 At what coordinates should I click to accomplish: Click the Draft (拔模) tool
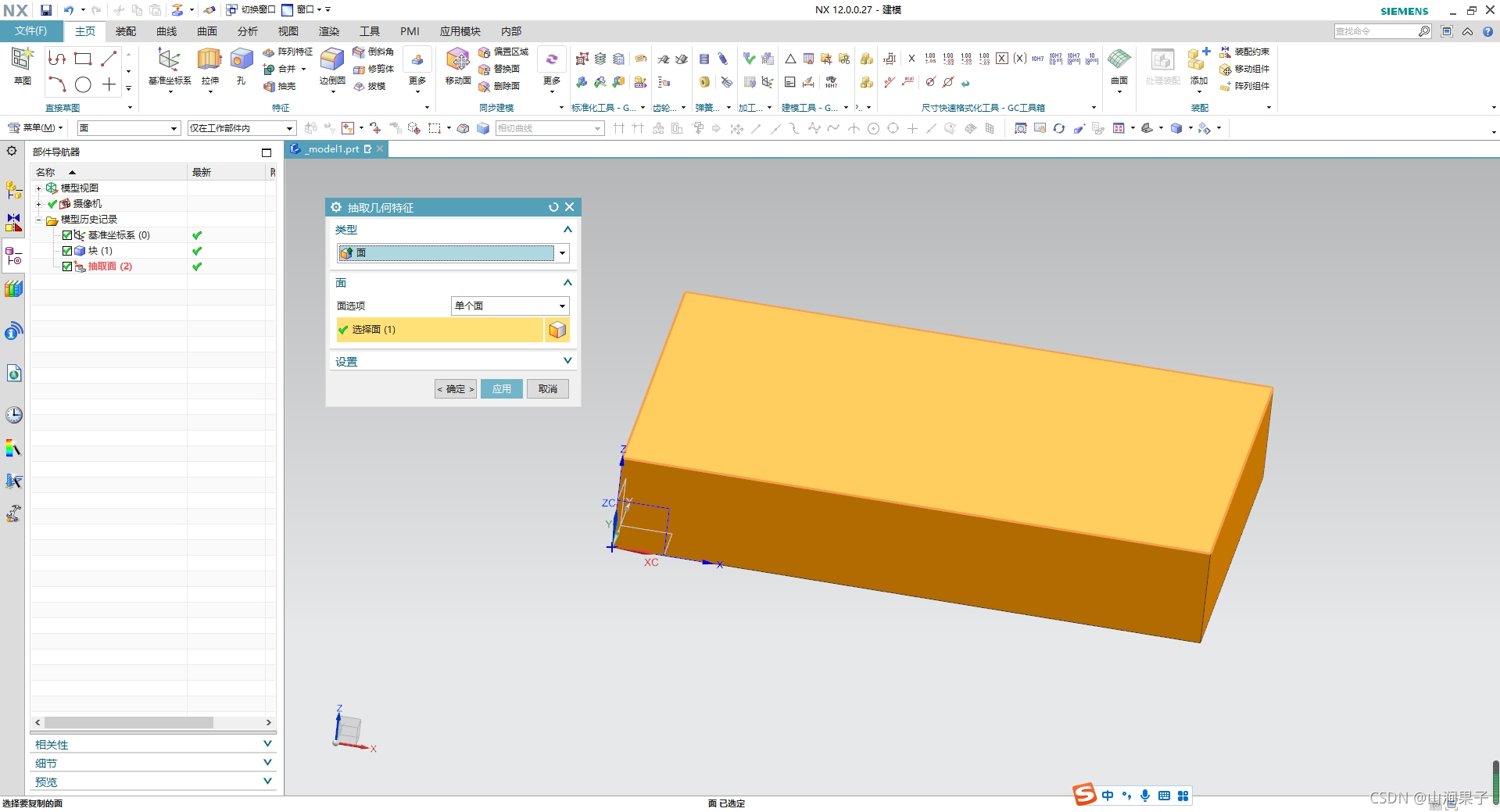(x=370, y=86)
